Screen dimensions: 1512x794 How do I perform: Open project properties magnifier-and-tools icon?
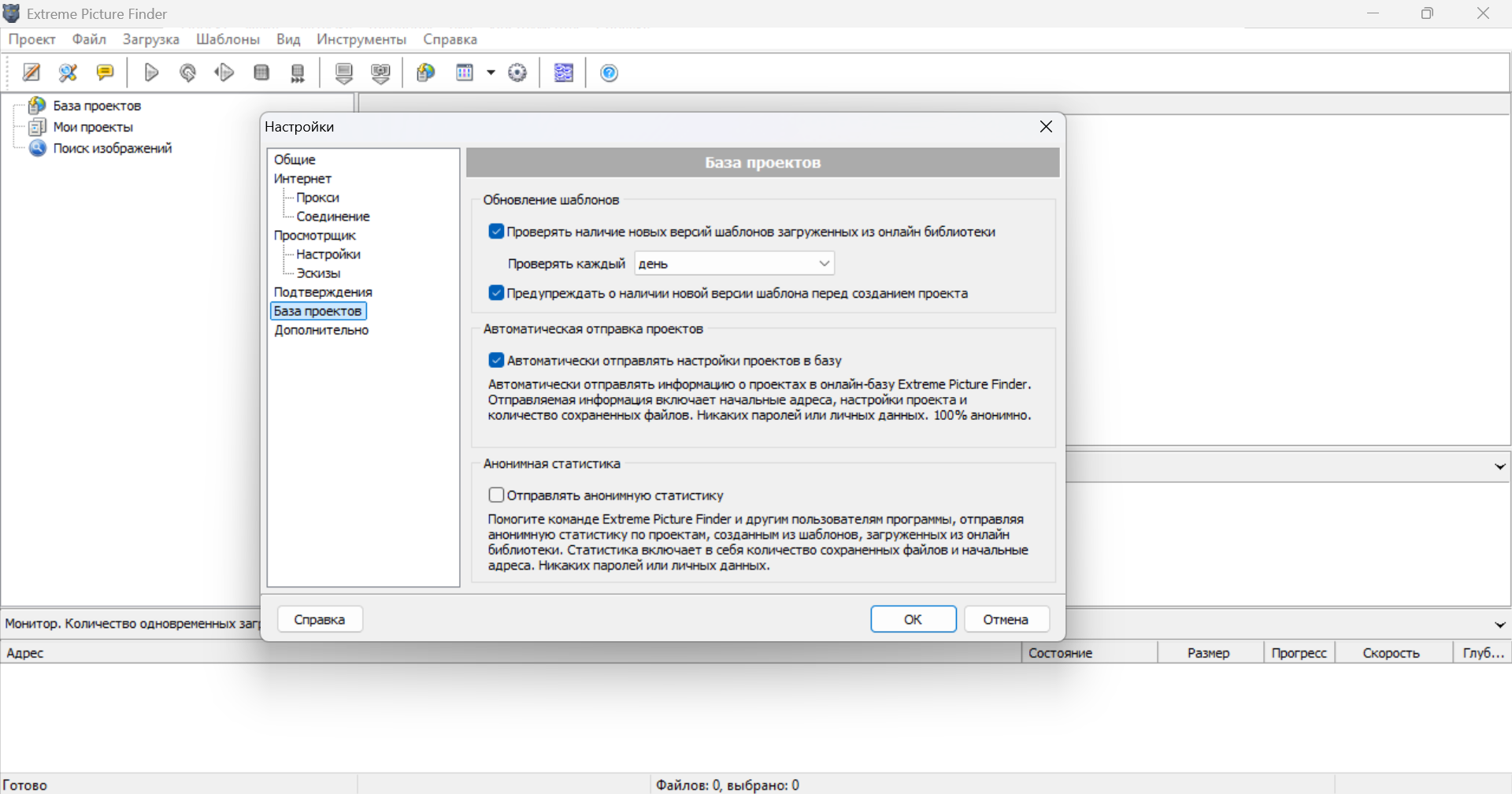(x=69, y=72)
